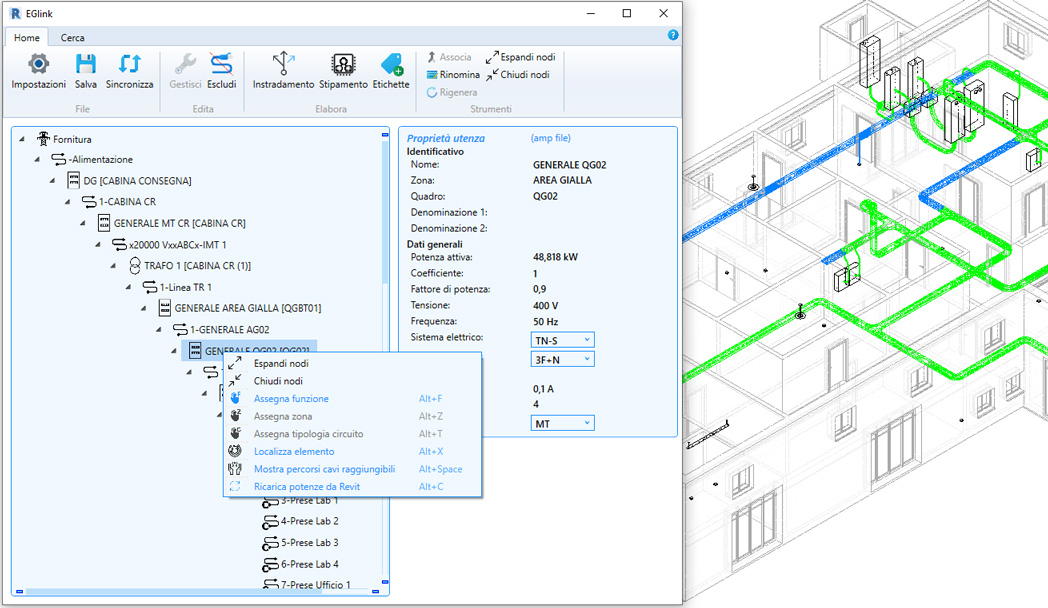Click the 5-Prese Lab 3 socket icon
The width and height of the screenshot is (1048, 608).
(x=270, y=543)
